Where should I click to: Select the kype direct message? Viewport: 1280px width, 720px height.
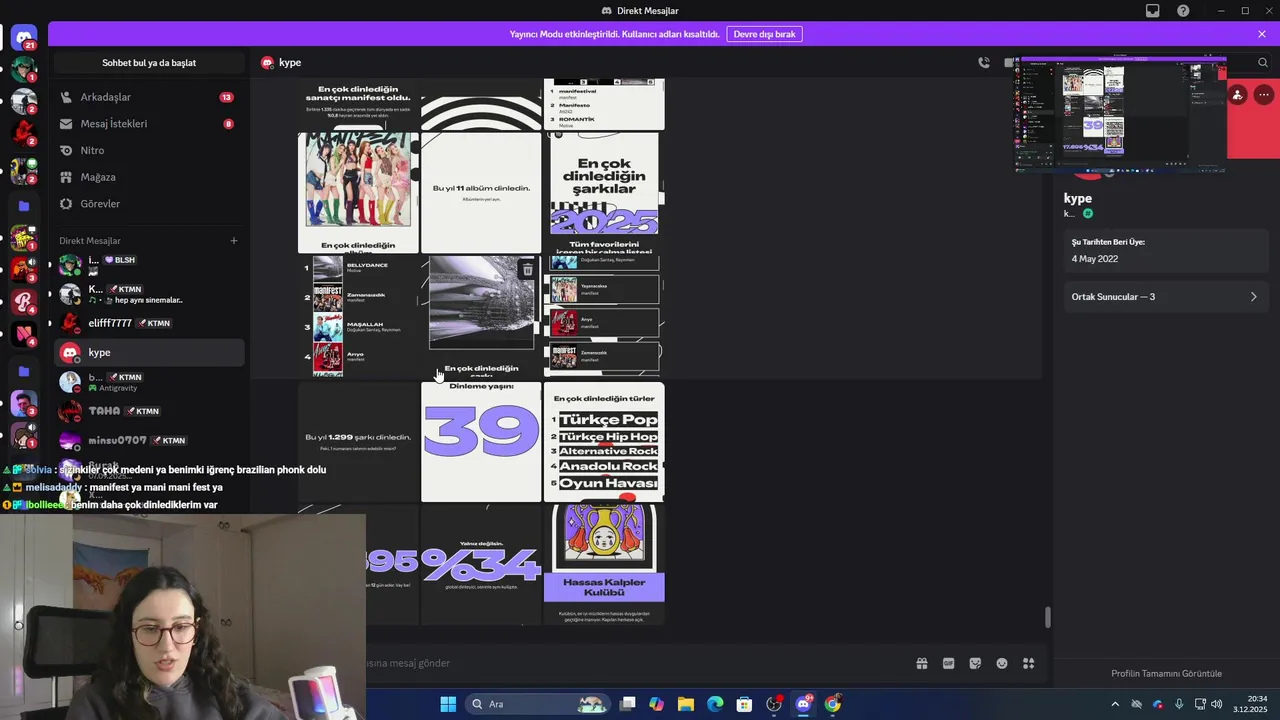click(x=148, y=352)
